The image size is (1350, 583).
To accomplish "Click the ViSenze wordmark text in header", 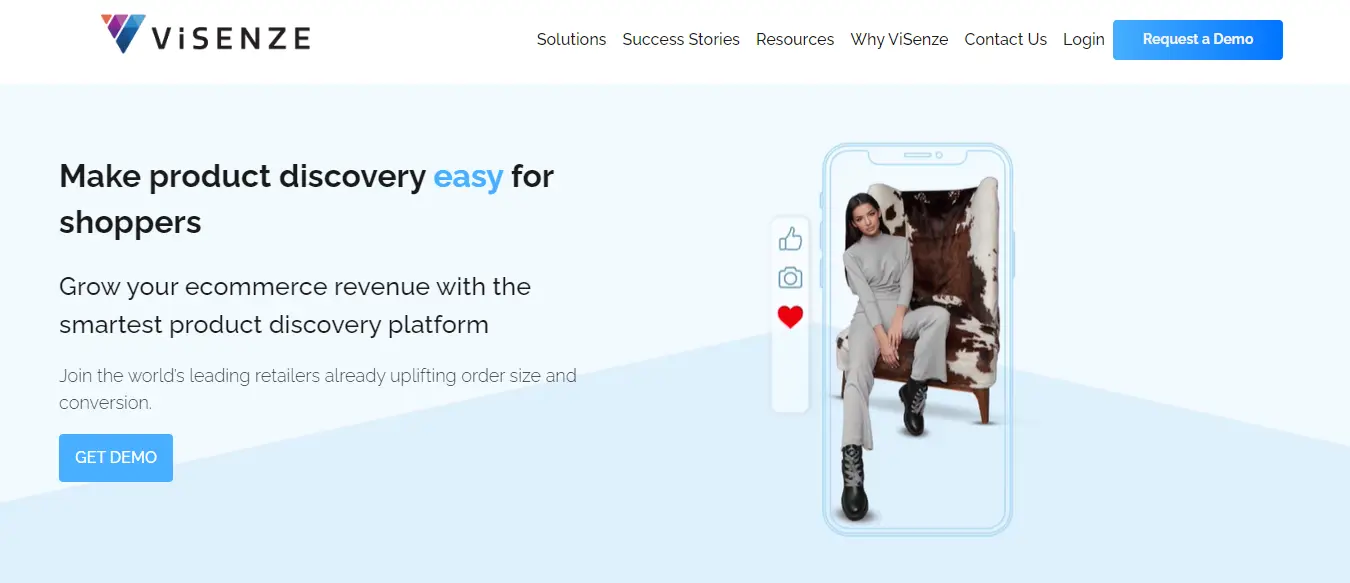I will click(x=231, y=38).
